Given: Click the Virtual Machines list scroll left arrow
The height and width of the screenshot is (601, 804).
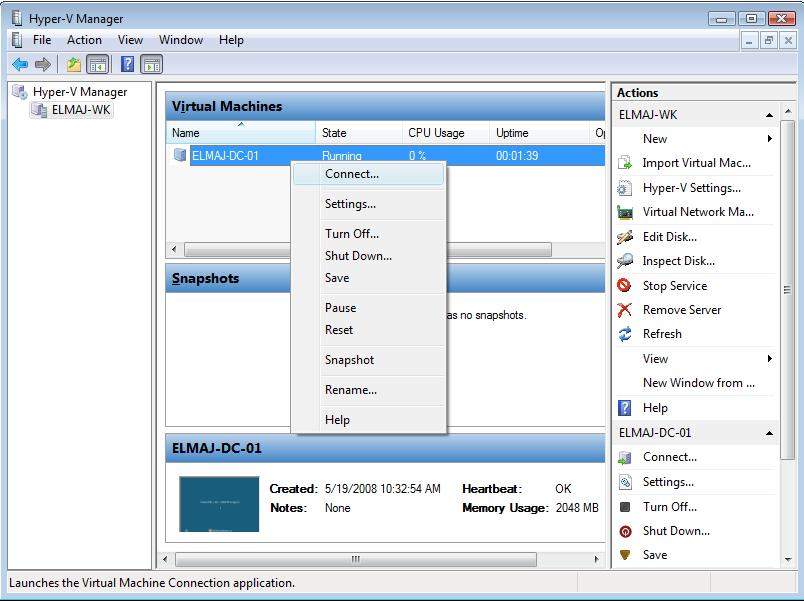Looking at the screenshot, I should pyautogui.click(x=174, y=249).
